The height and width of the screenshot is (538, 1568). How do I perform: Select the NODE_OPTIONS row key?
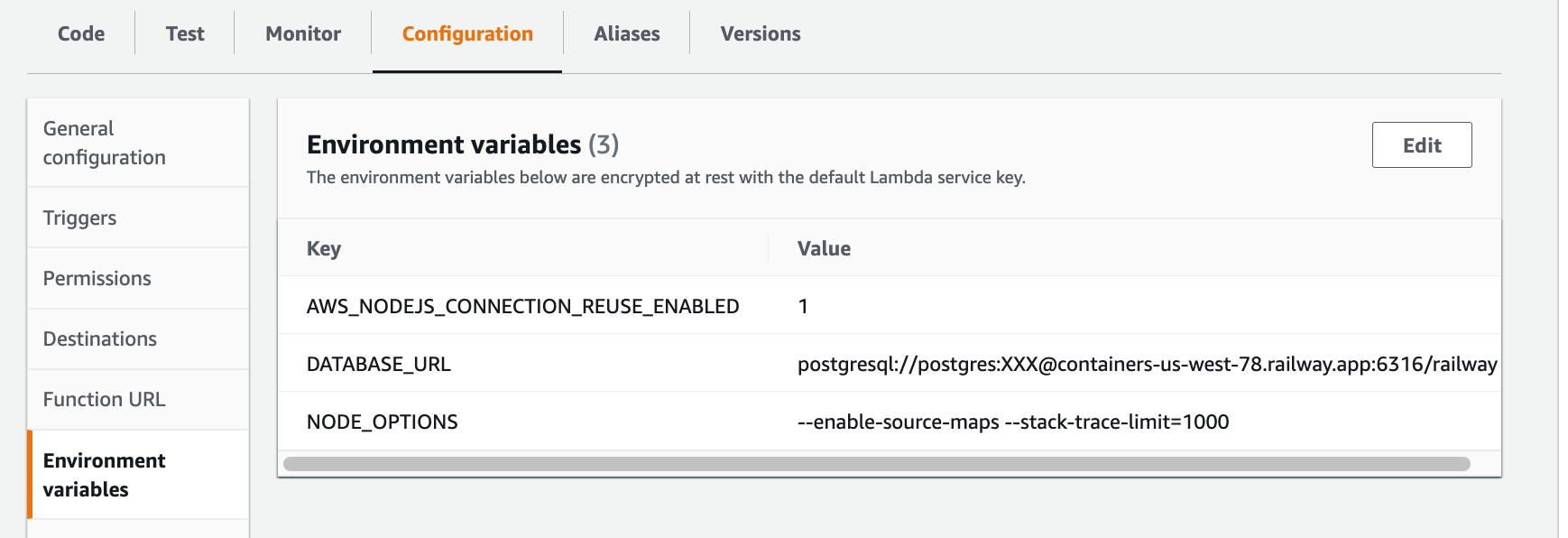pos(383,422)
